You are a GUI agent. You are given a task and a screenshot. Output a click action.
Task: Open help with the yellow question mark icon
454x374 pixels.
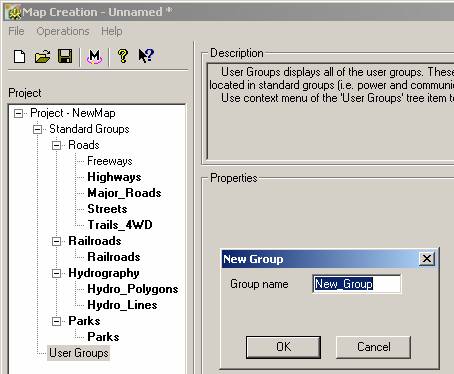click(123, 56)
